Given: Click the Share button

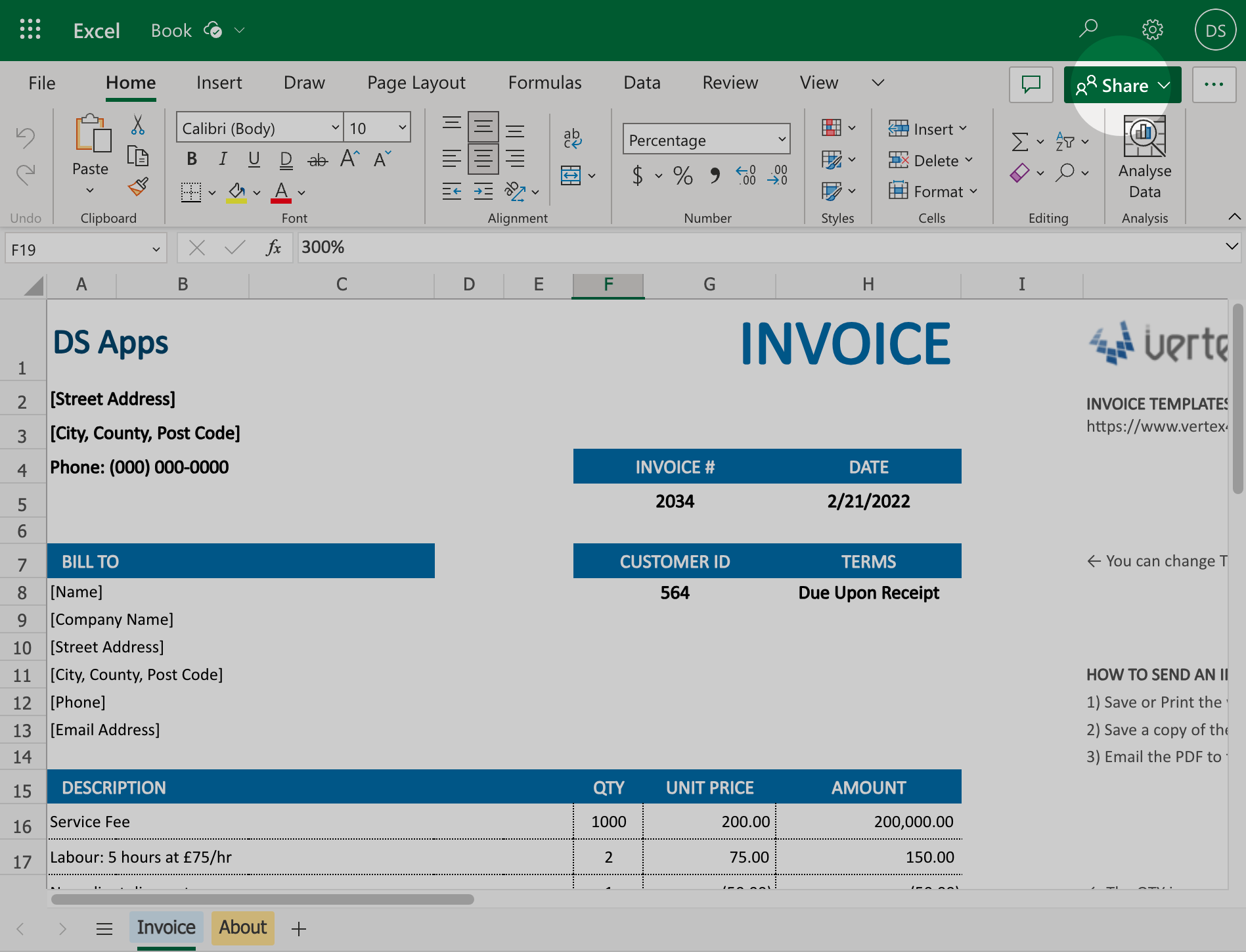Looking at the screenshot, I should pyautogui.click(x=1122, y=85).
